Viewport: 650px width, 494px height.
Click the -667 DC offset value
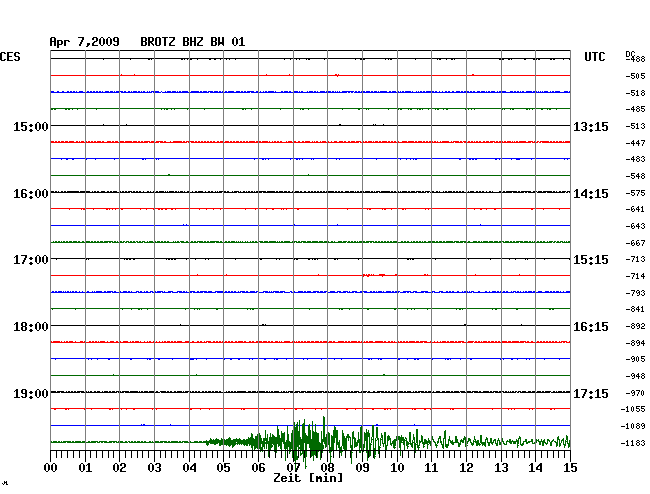pos(634,243)
